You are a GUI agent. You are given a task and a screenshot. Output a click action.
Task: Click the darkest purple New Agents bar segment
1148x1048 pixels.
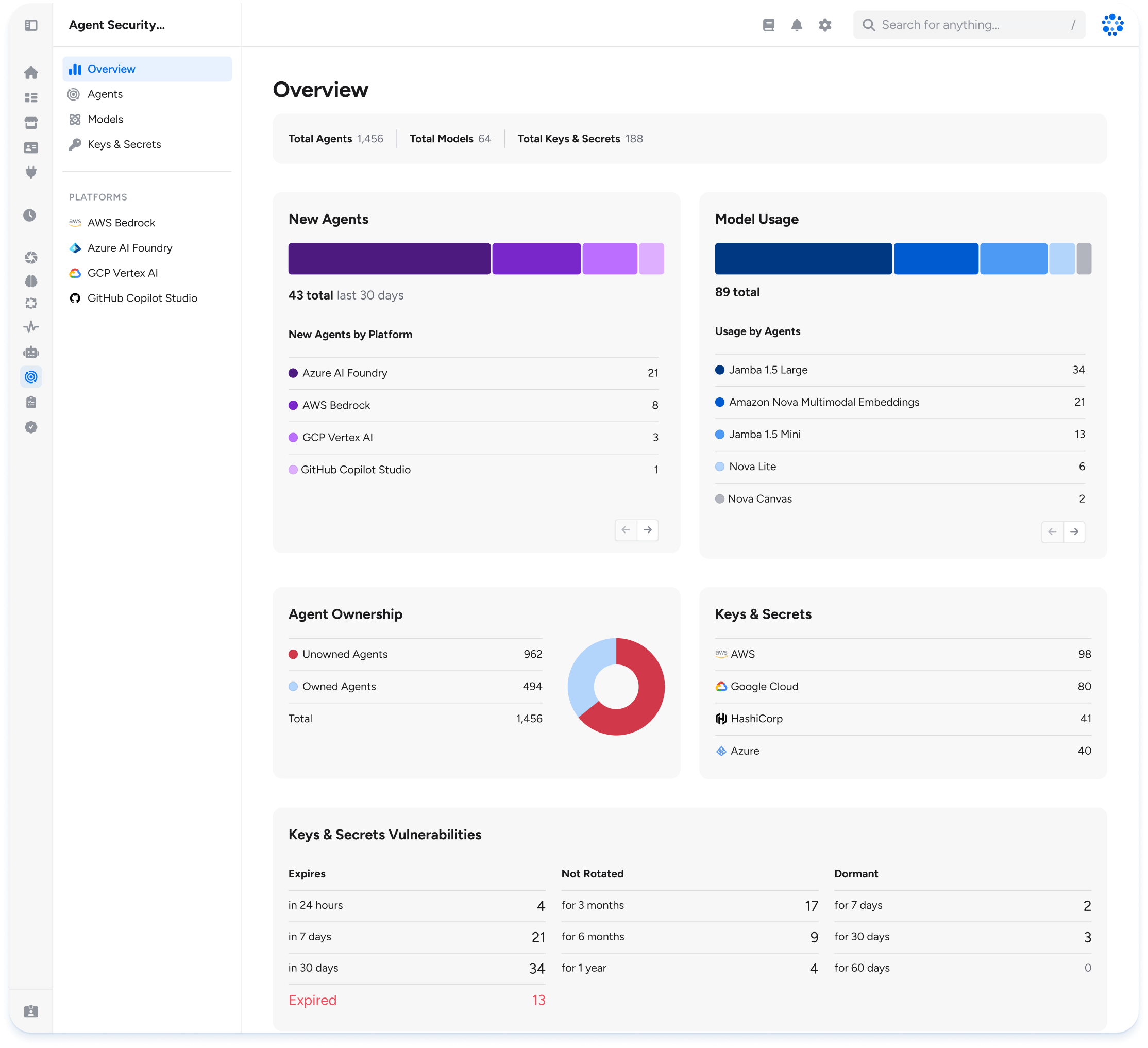pyautogui.click(x=389, y=259)
